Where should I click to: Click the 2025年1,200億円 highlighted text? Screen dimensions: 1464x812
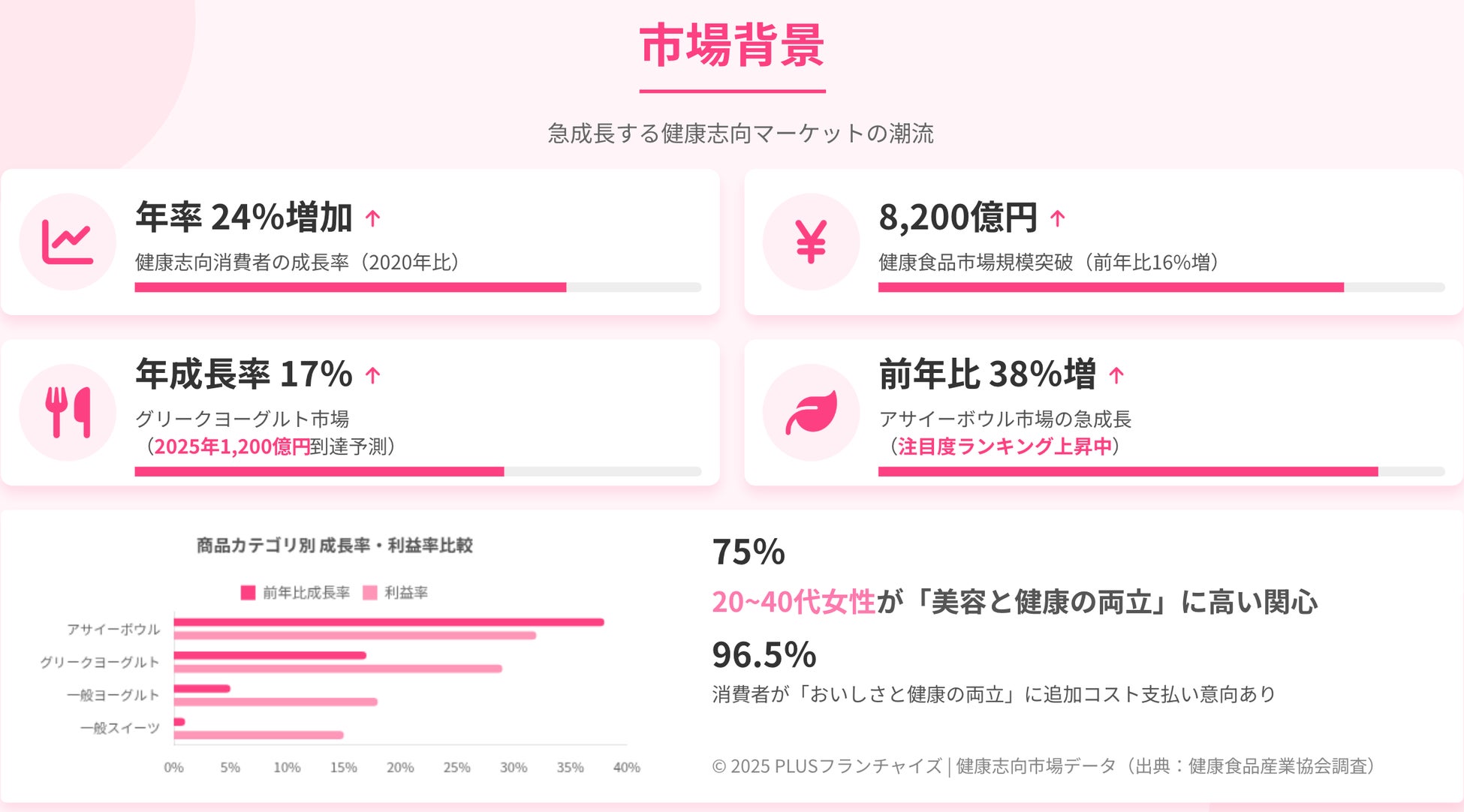(232, 447)
